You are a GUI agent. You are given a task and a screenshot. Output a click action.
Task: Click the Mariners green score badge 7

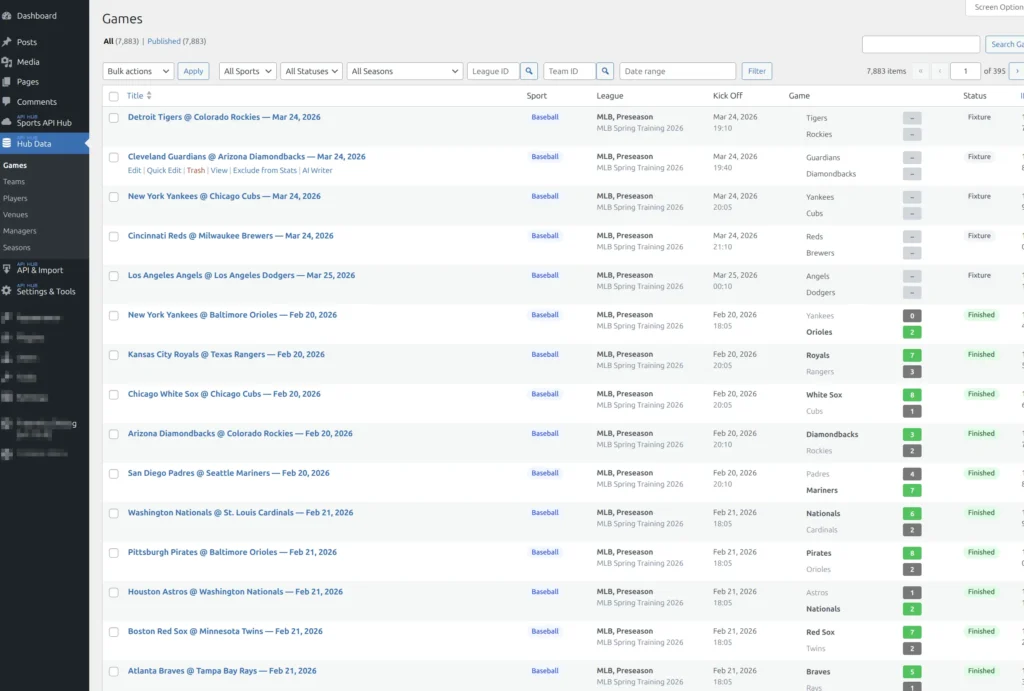(912, 490)
